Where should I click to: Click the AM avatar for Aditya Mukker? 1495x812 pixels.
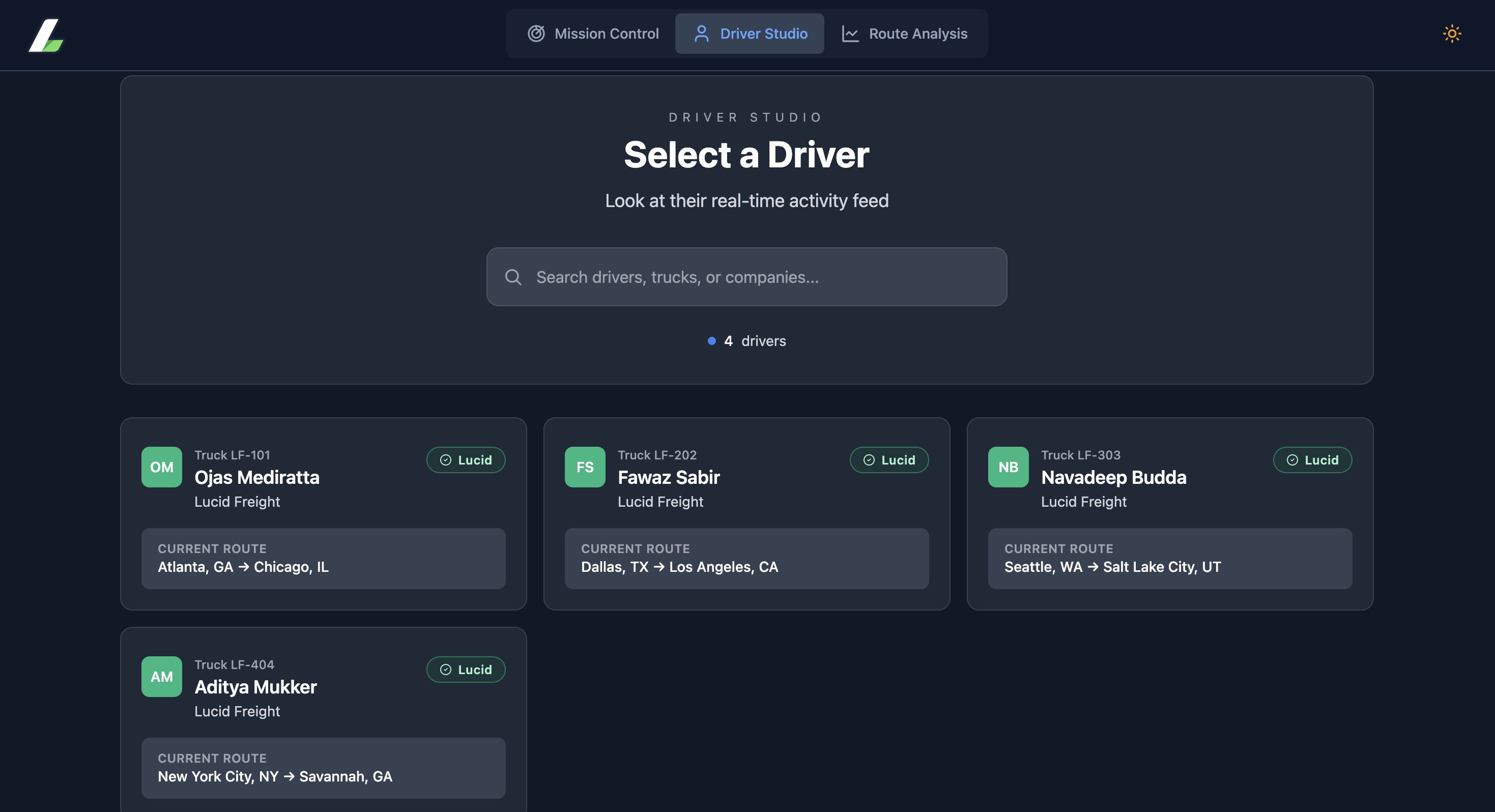tap(161, 676)
